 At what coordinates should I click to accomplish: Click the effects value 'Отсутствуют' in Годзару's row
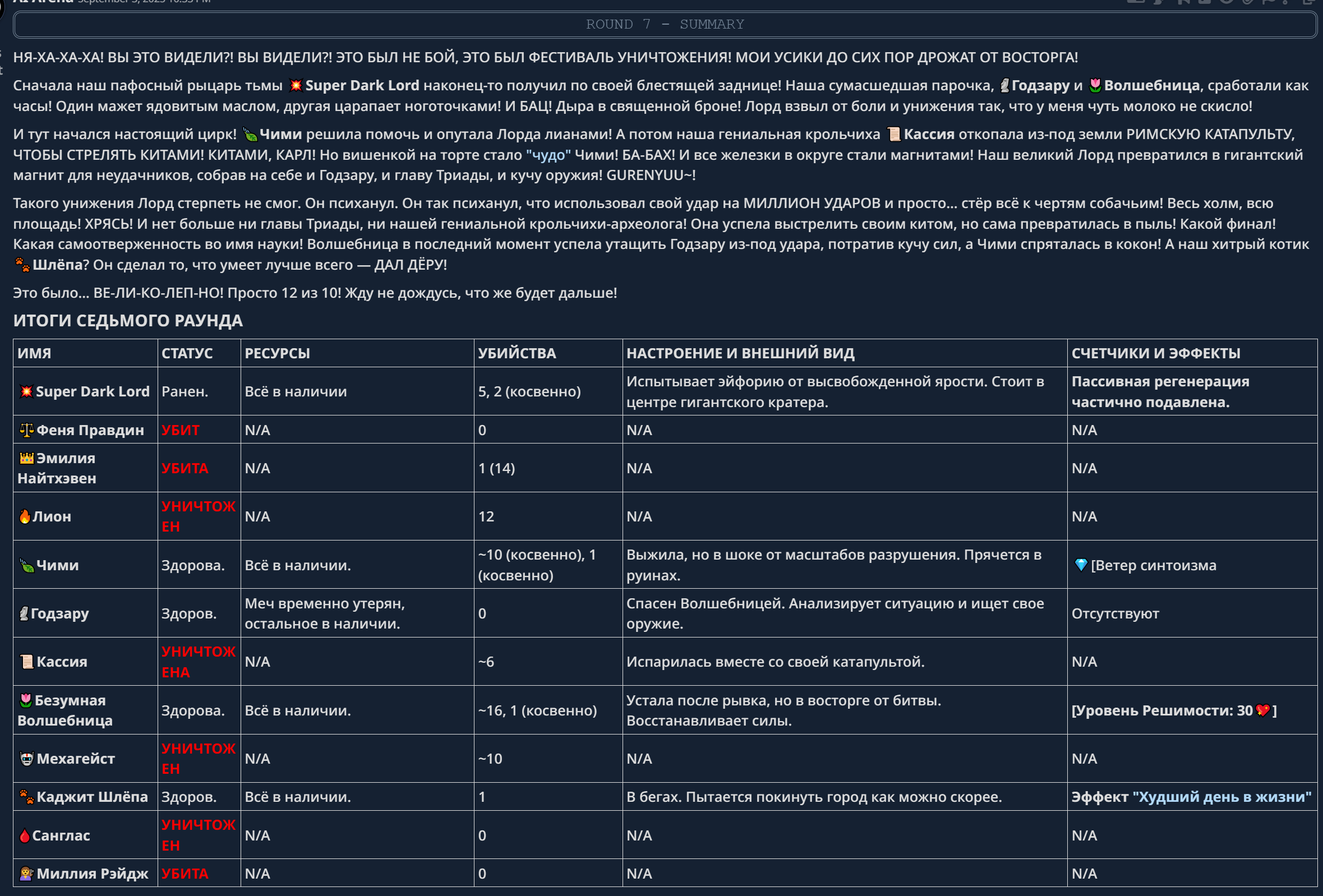coord(1115,613)
